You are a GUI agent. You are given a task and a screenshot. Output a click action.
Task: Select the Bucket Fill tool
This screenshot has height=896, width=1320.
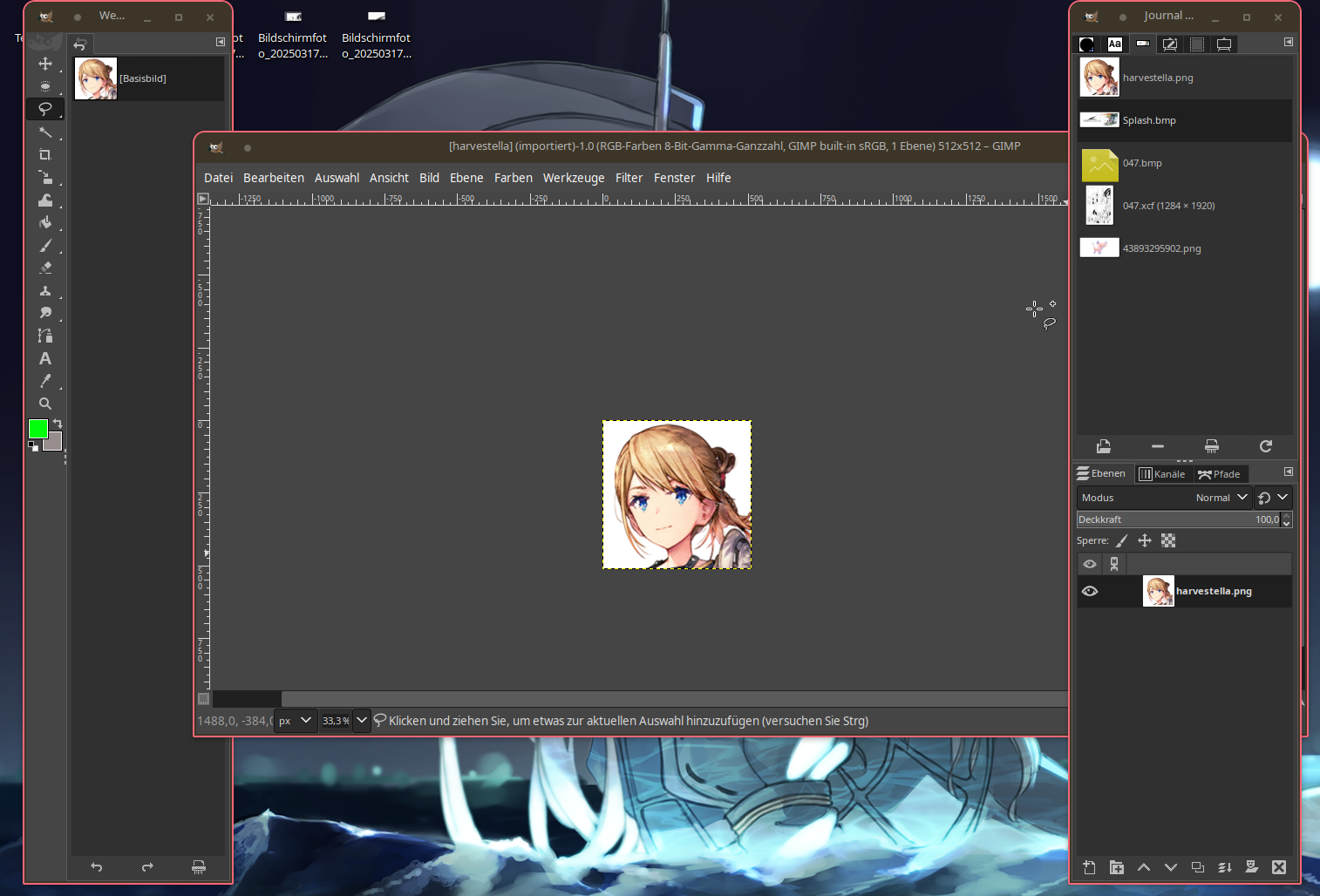click(45, 222)
